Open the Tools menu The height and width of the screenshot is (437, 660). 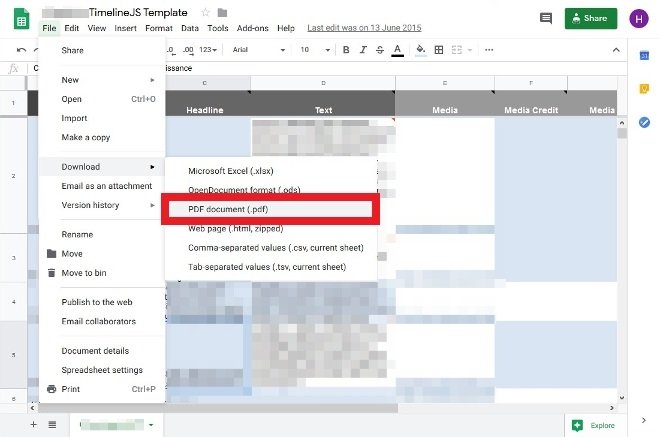218,28
